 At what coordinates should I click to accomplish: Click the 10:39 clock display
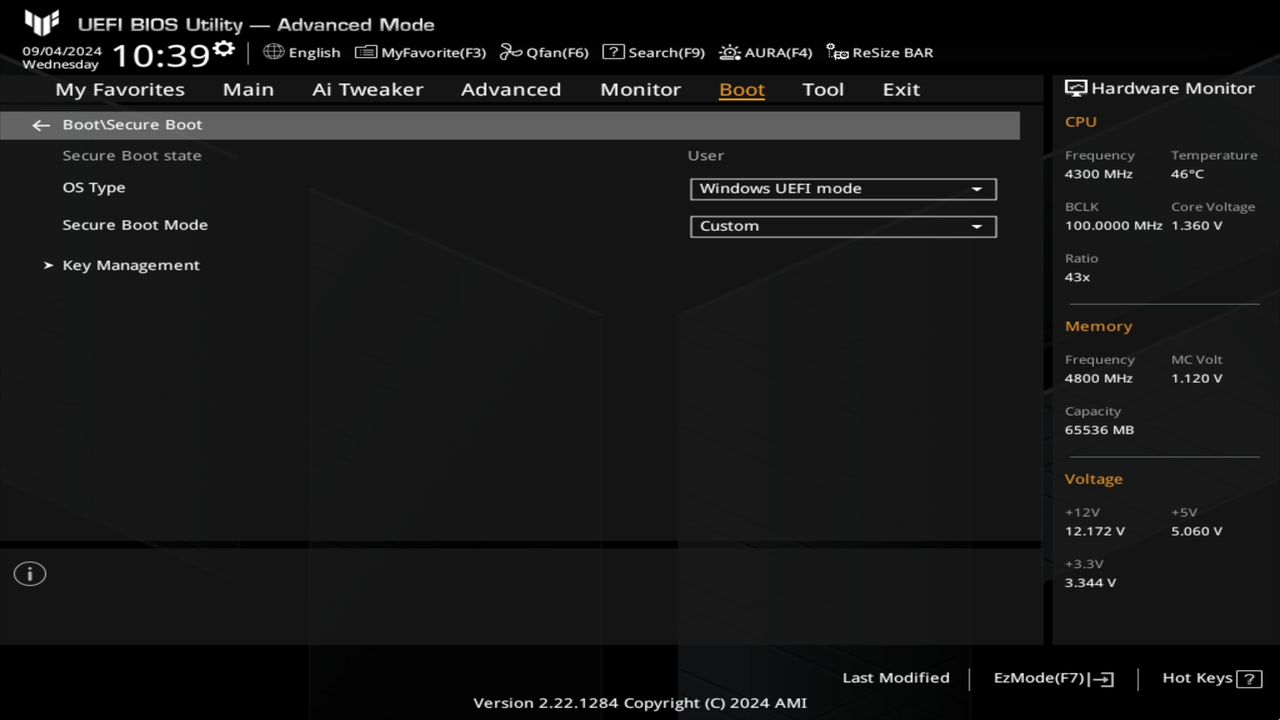click(161, 55)
